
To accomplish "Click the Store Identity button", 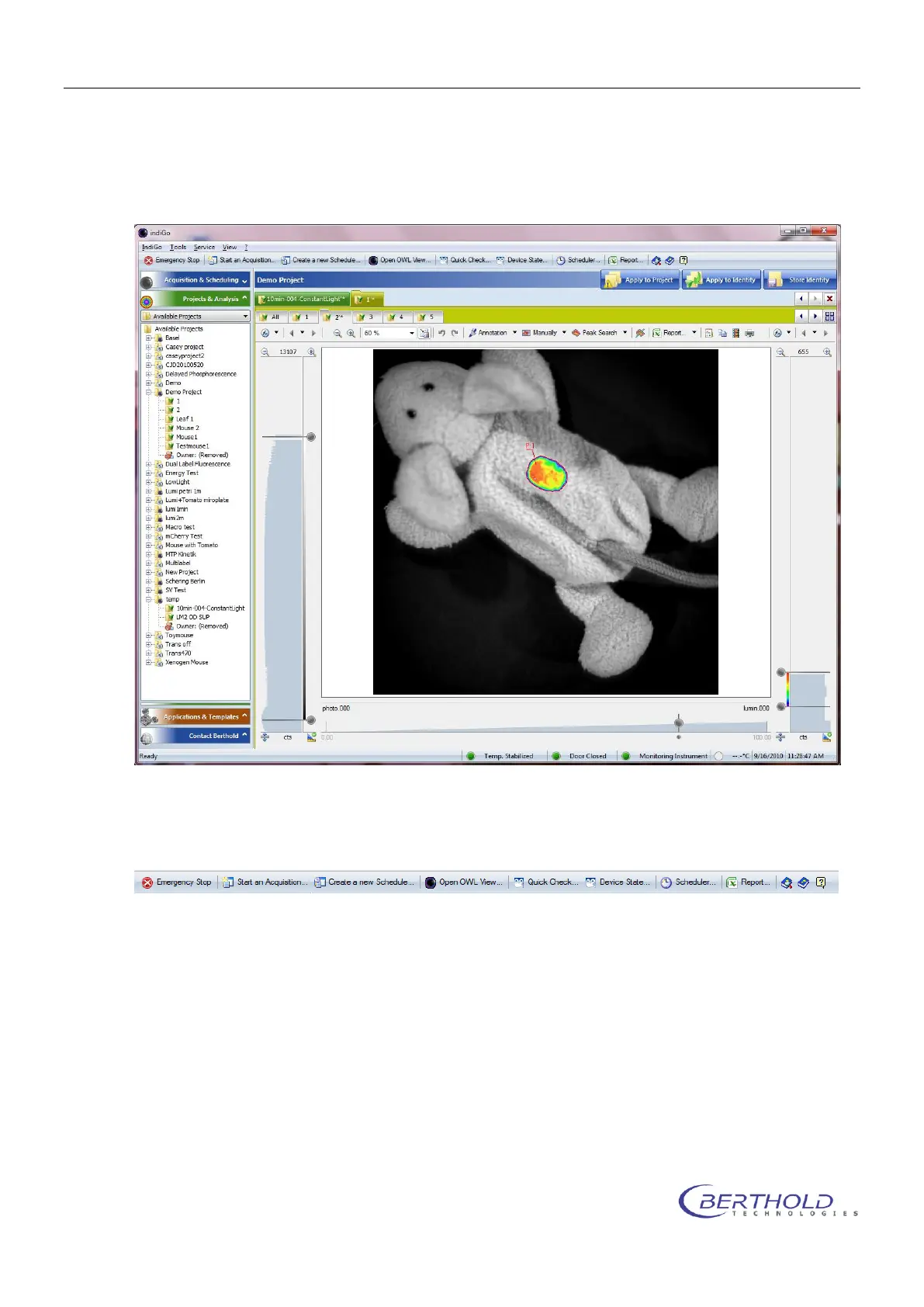I will point(801,280).
